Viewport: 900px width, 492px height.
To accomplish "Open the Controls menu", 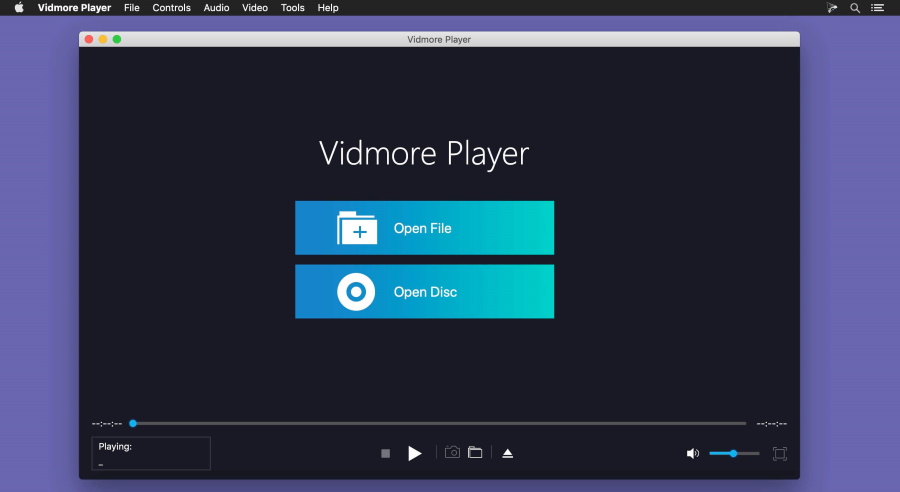I will click(x=171, y=7).
